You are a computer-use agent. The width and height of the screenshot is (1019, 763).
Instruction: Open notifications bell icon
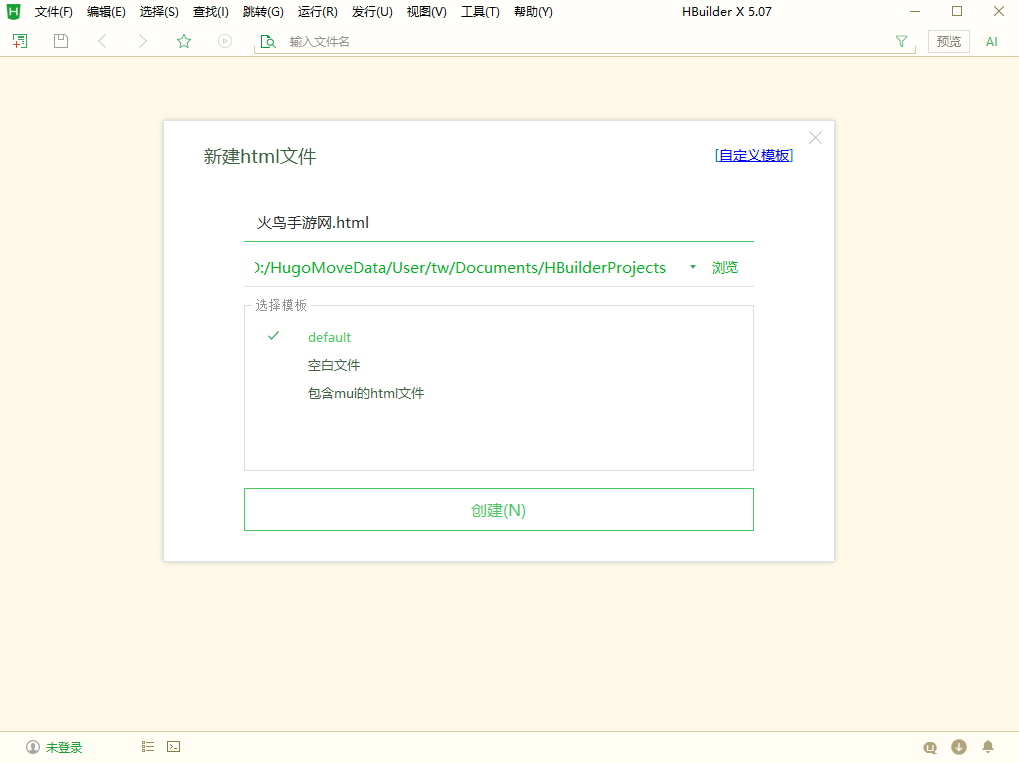tap(988, 747)
